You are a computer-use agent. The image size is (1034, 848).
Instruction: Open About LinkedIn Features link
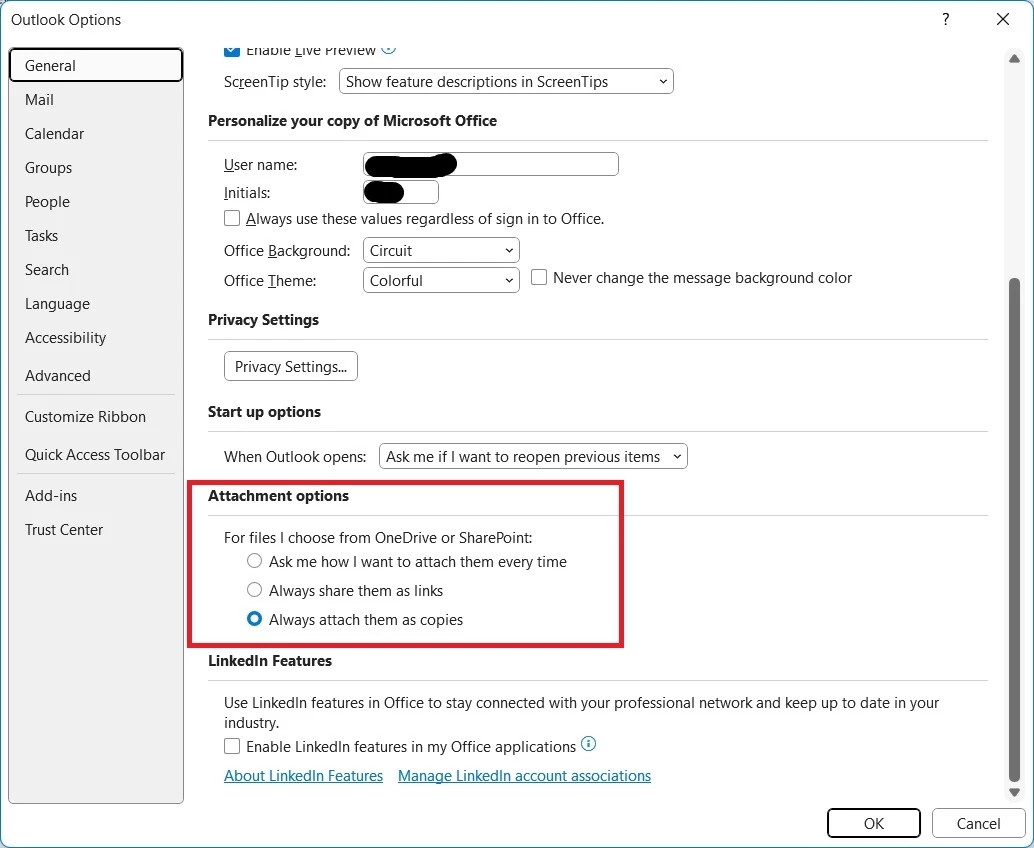click(303, 775)
